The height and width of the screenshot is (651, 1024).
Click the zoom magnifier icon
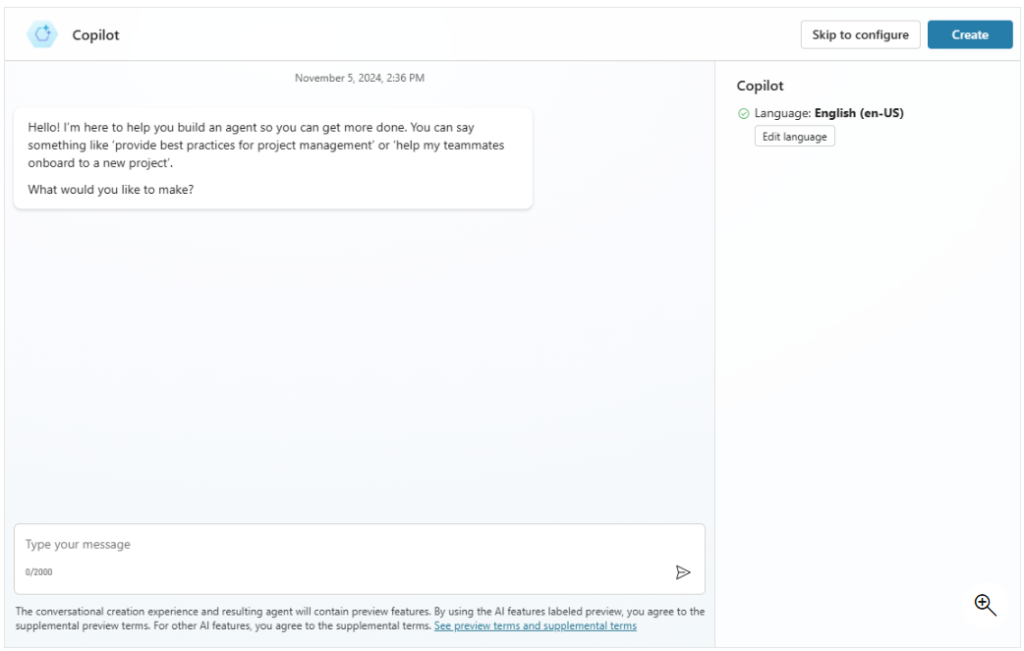pos(985,605)
